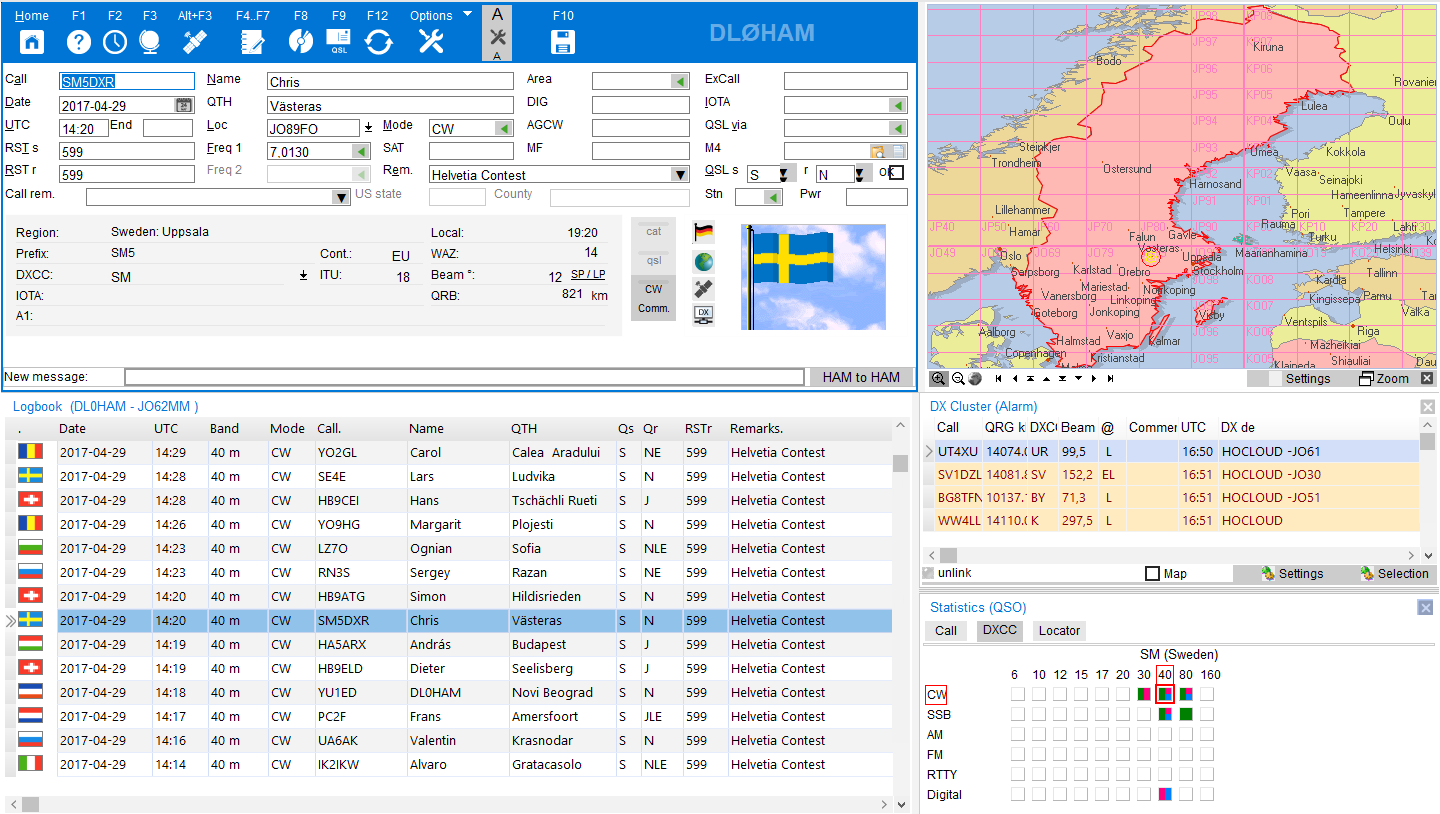Click the F8 disc icon

coord(301,41)
